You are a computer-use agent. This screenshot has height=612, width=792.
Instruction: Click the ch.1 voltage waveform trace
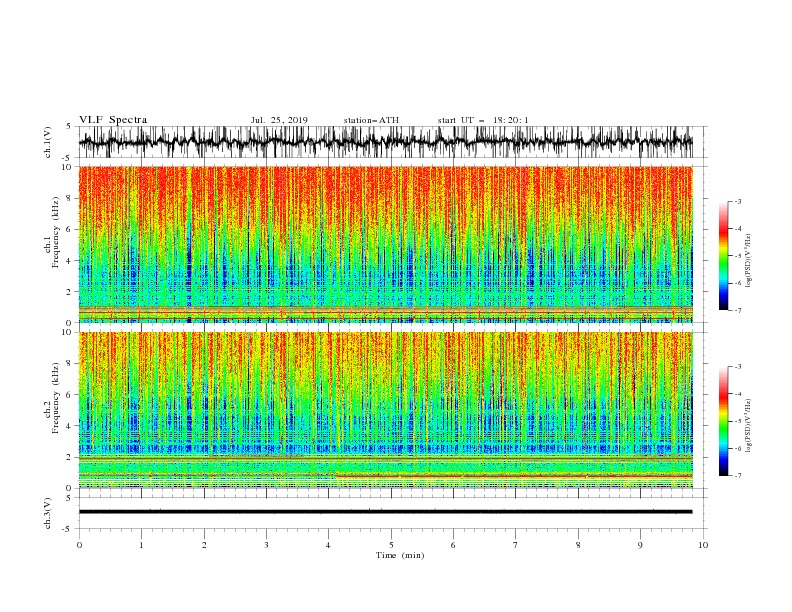click(385, 142)
